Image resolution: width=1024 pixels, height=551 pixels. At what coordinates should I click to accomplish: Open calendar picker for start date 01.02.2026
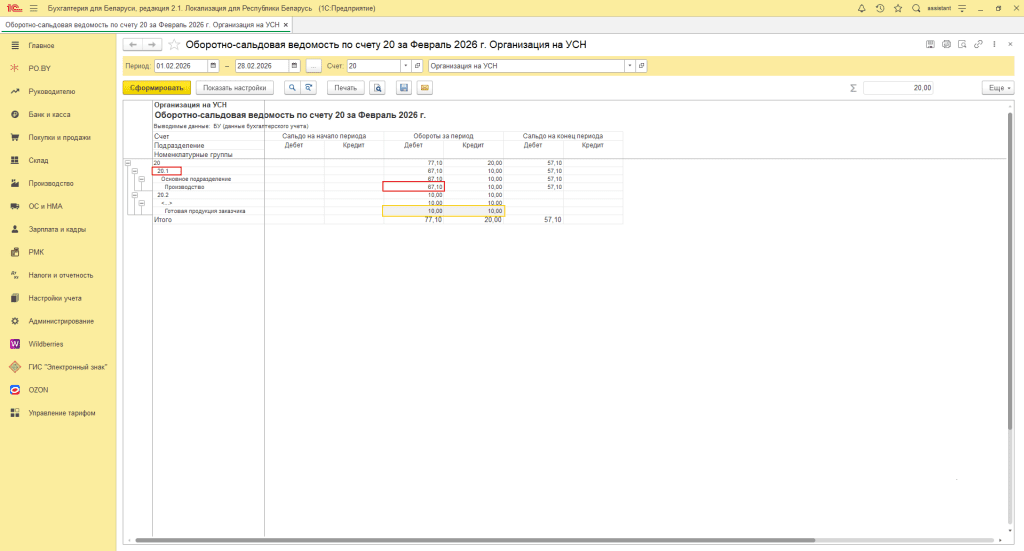(x=212, y=66)
